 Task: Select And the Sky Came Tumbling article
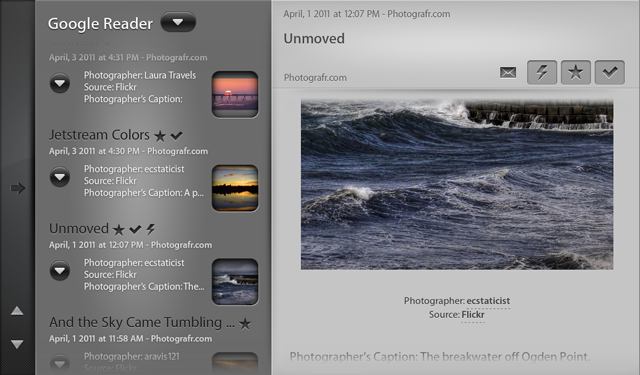coord(142,322)
